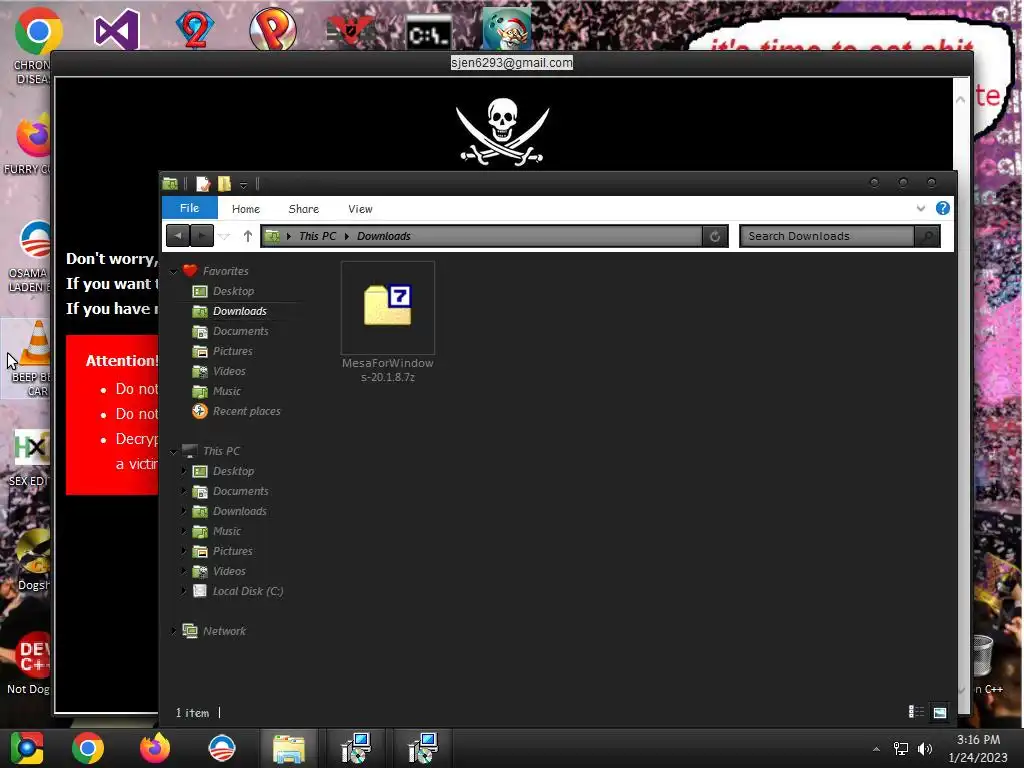This screenshot has width=1024, height=768.
Task: Select Pictures under This PC
Action: point(232,551)
